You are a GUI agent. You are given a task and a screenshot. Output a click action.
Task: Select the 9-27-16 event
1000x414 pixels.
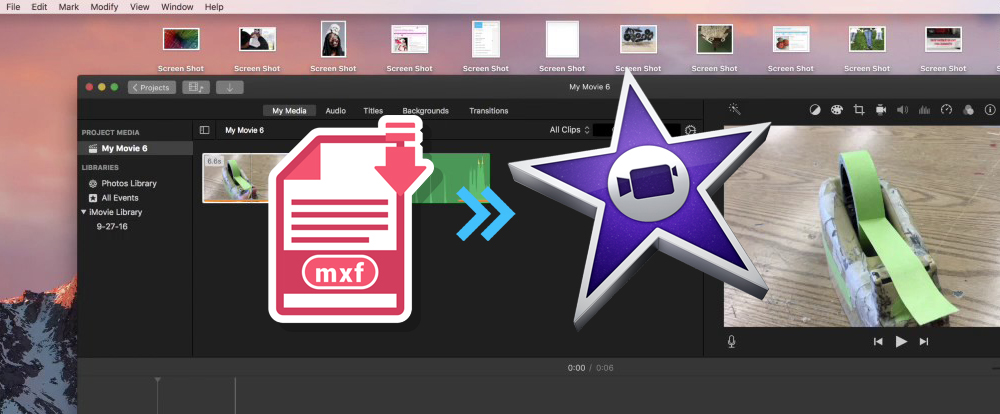click(x=112, y=226)
